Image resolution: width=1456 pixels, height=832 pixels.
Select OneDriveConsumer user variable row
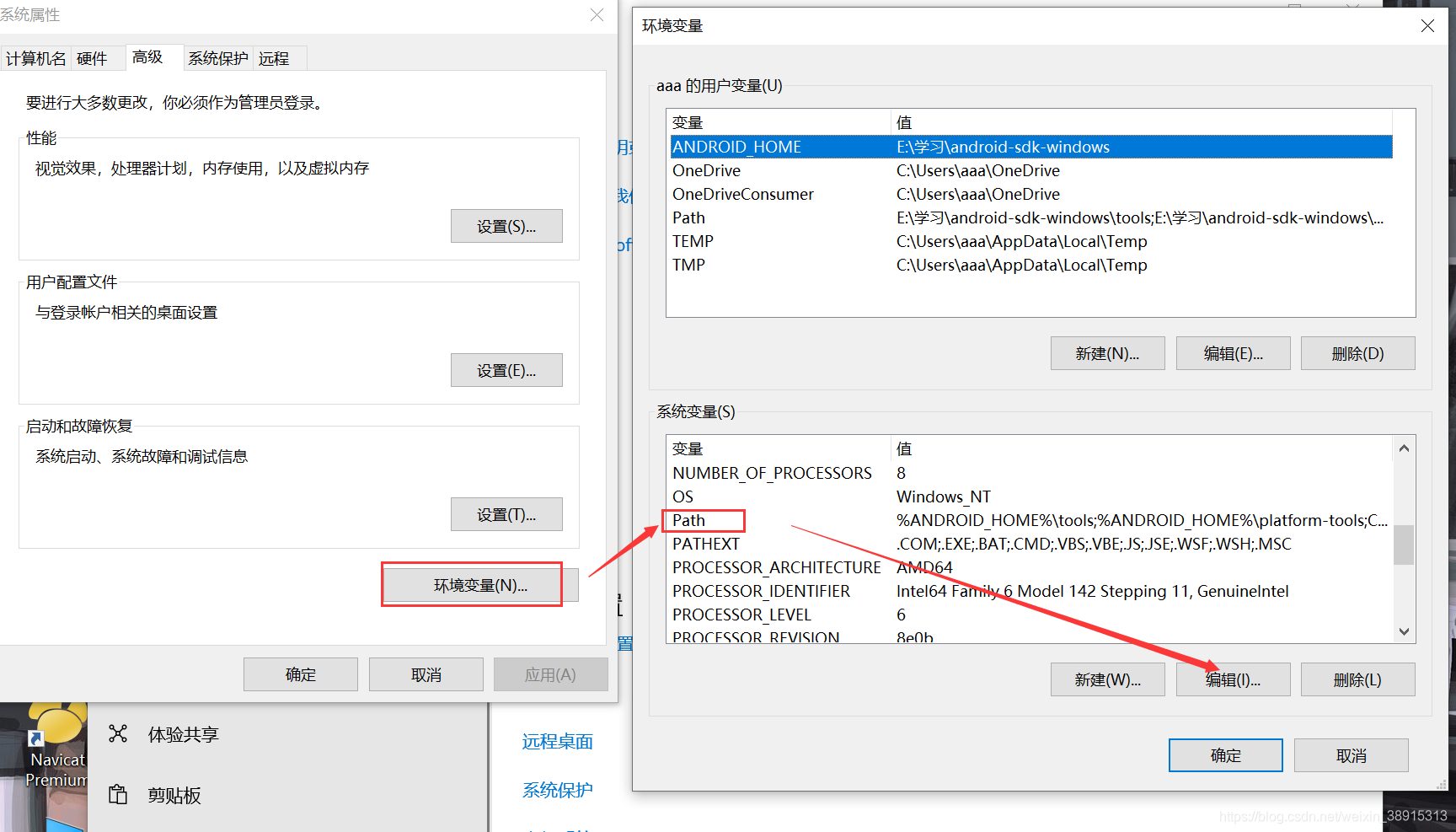[1031, 194]
